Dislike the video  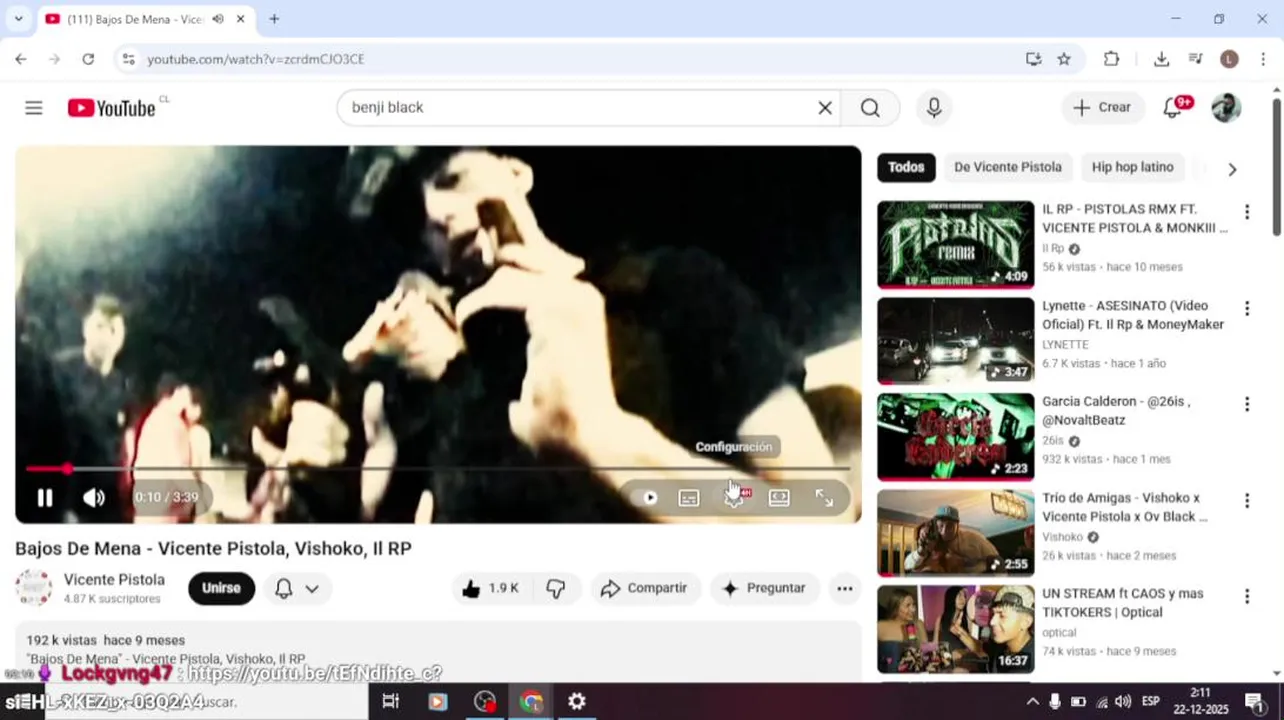click(x=556, y=589)
